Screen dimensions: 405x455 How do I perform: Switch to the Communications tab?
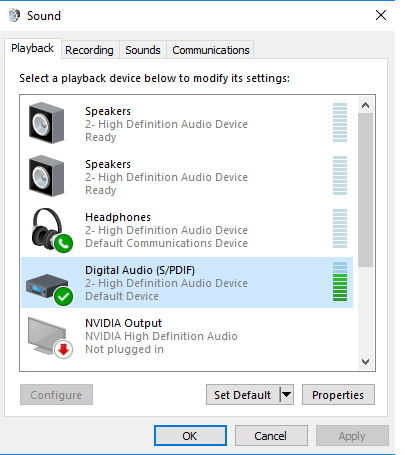[211, 50]
